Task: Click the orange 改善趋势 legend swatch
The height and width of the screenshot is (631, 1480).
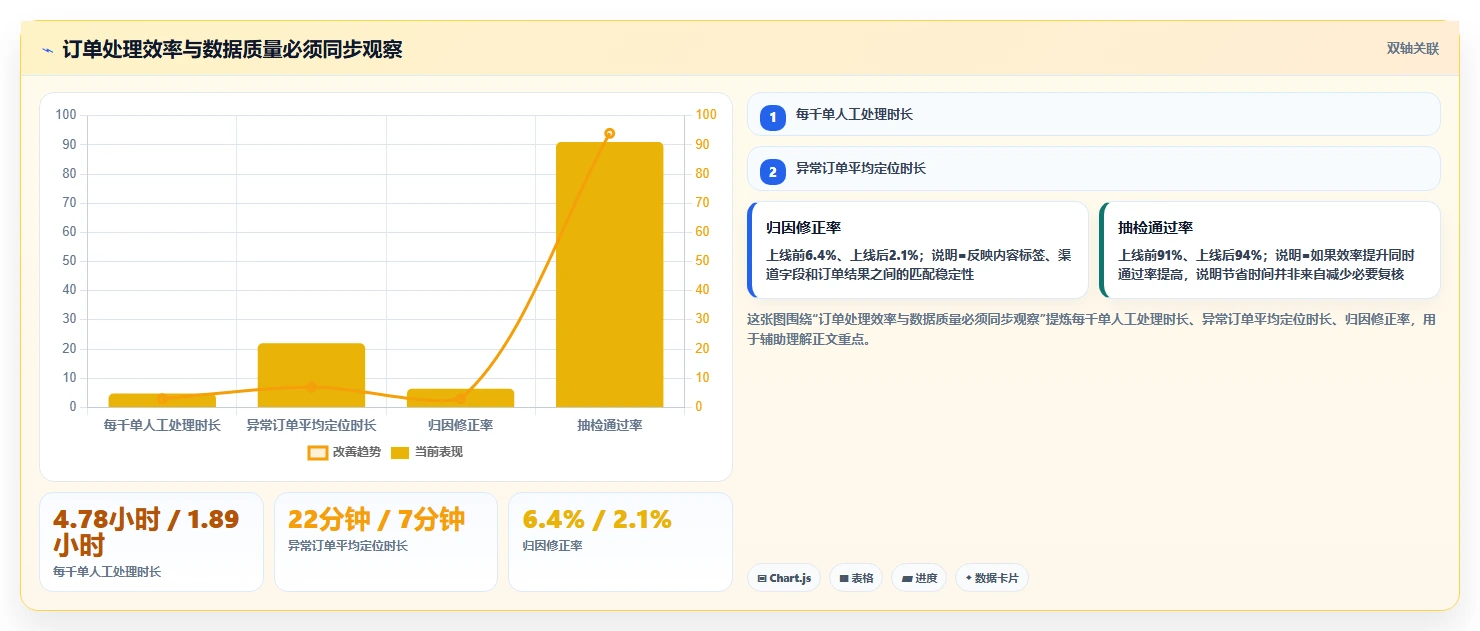Action: click(317, 452)
